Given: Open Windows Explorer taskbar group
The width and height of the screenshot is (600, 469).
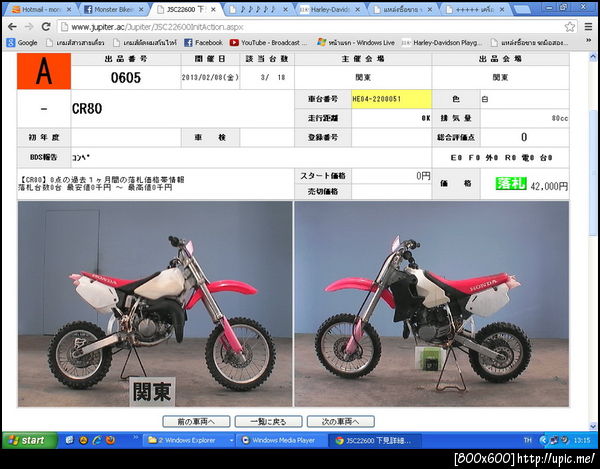Looking at the screenshot, I should pos(187,440).
